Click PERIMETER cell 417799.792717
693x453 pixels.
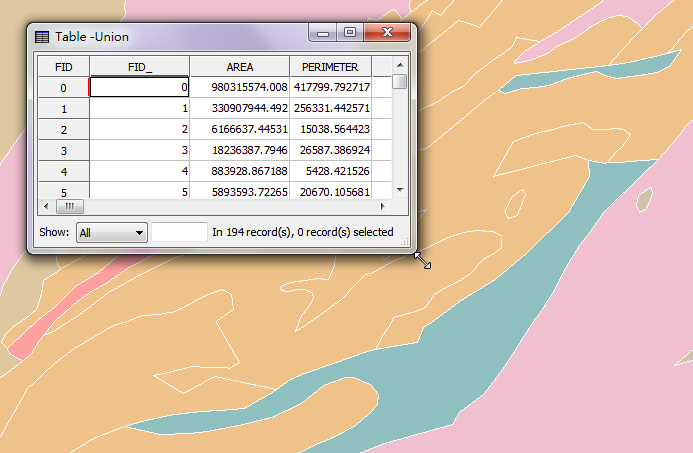331,87
